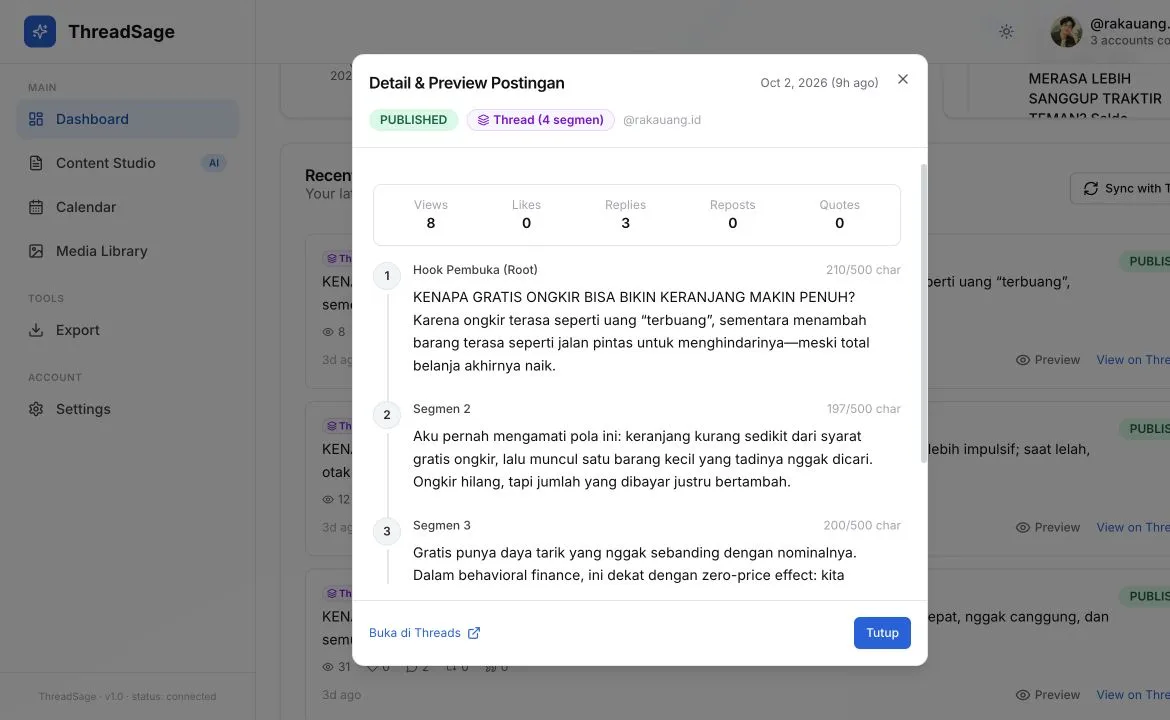
Task: Click the PUBLISHED status badge
Action: tap(413, 120)
